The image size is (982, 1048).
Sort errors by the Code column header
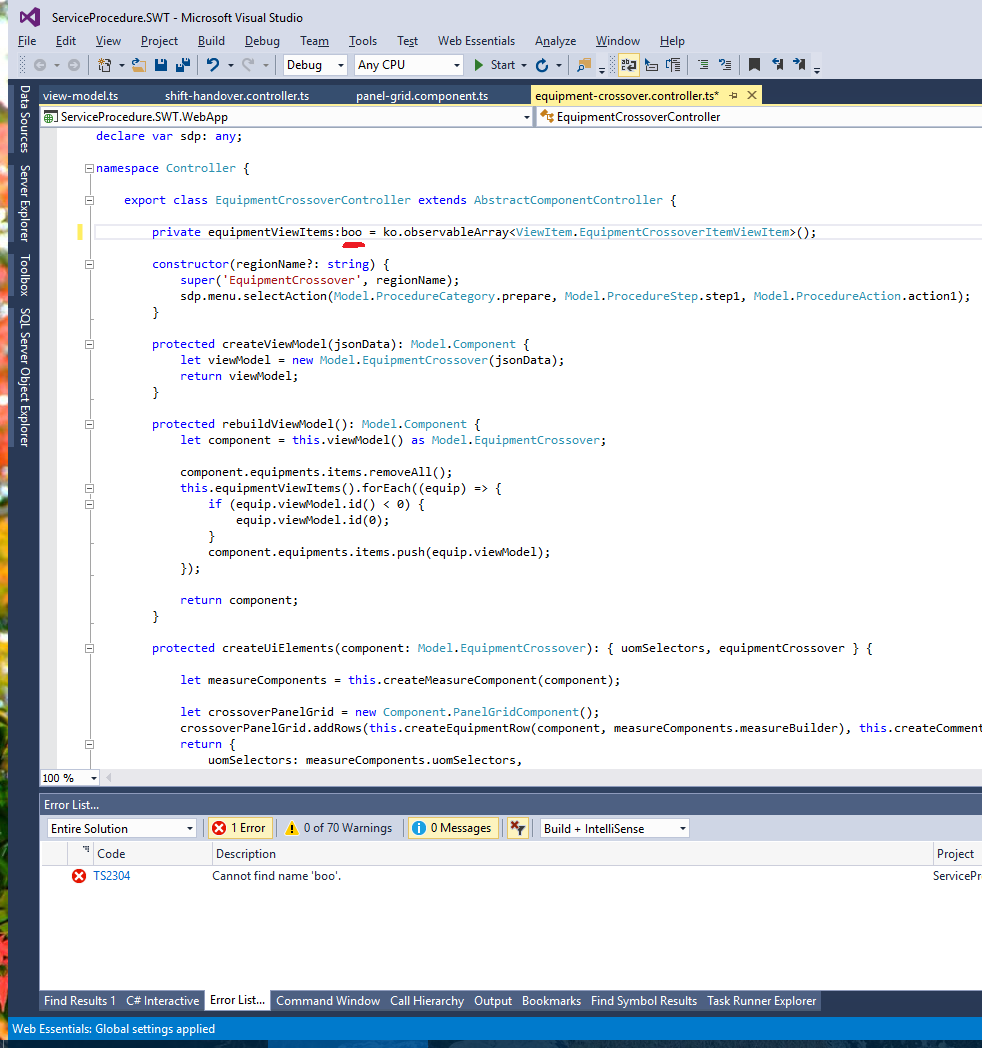point(152,854)
